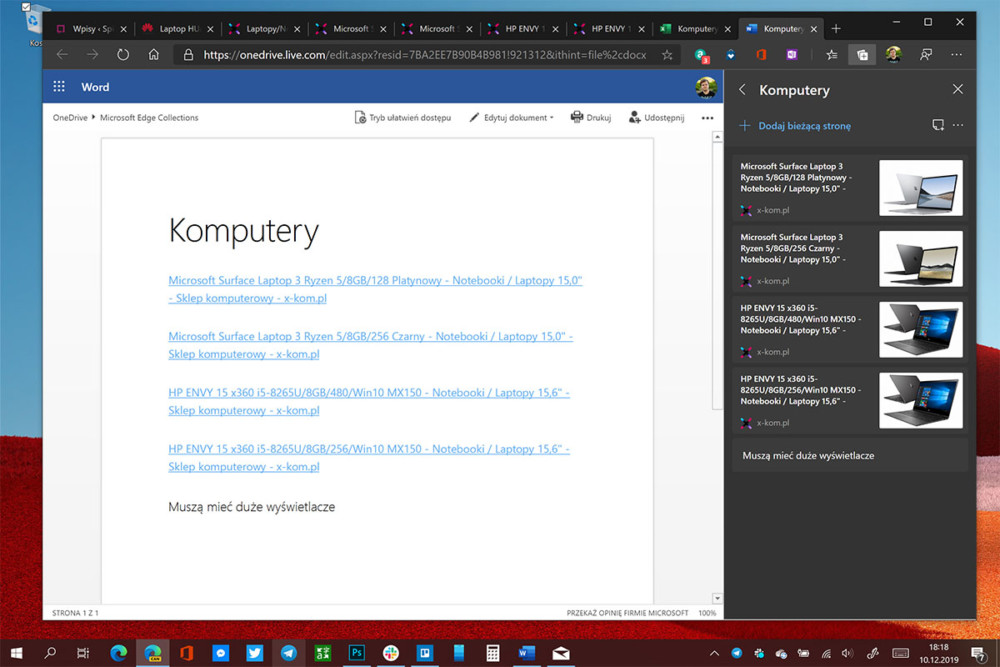Screen dimensions: 1000x667
Task: Open Calculator from the taskbar
Action: [x=492, y=653]
